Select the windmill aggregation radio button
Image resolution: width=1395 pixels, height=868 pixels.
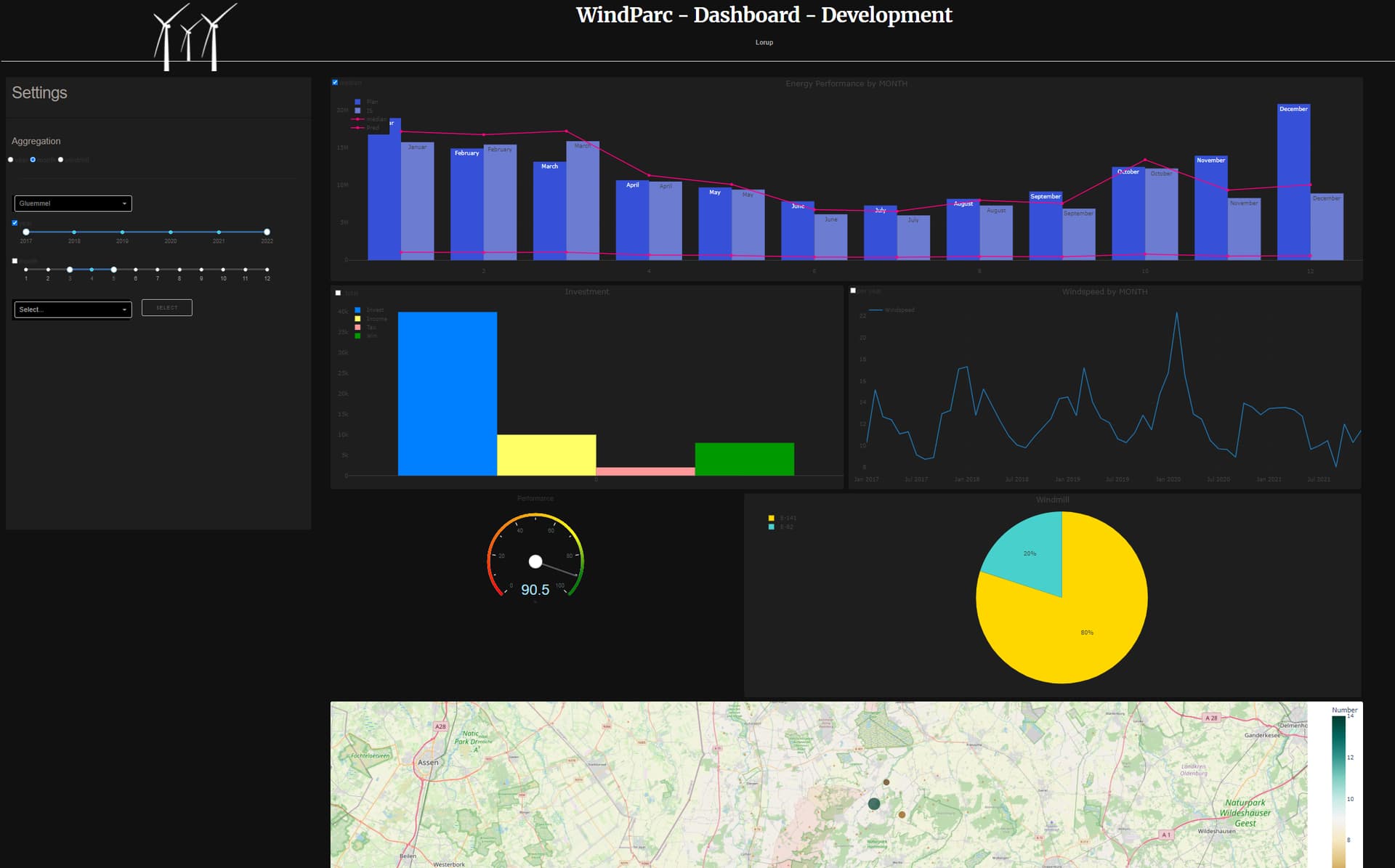click(x=61, y=160)
